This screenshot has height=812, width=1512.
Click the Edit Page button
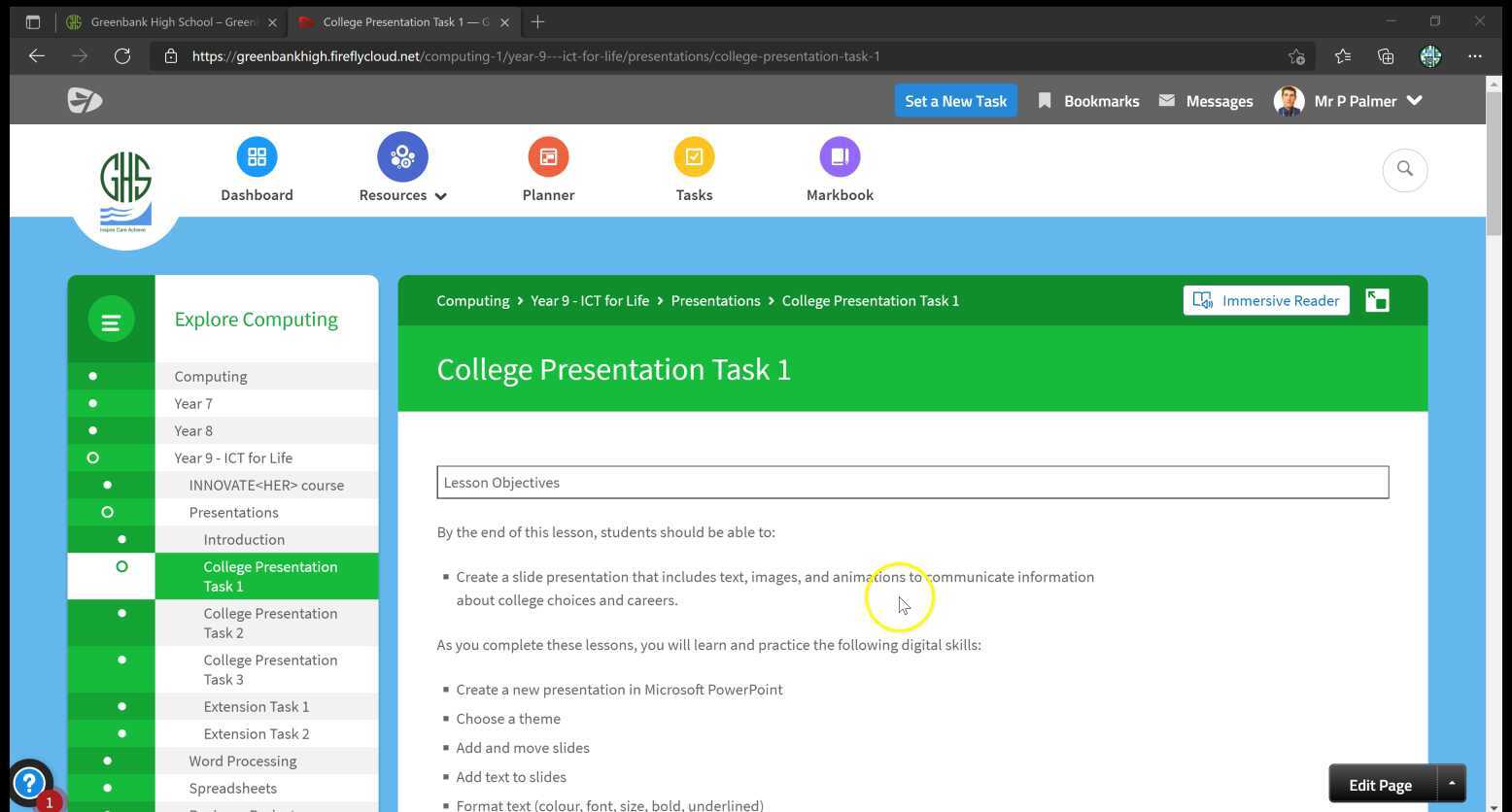pyautogui.click(x=1381, y=784)
